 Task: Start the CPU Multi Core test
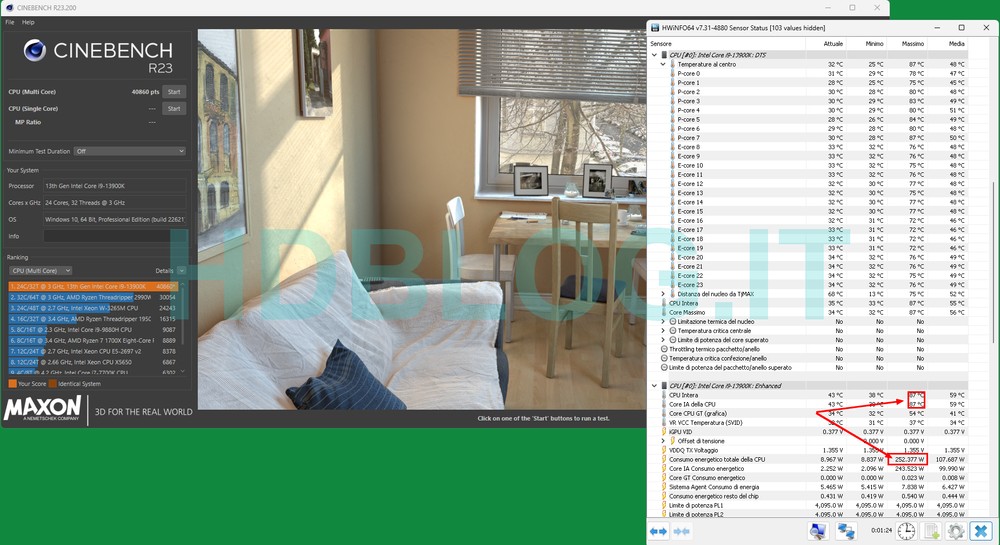pos(174,92)
